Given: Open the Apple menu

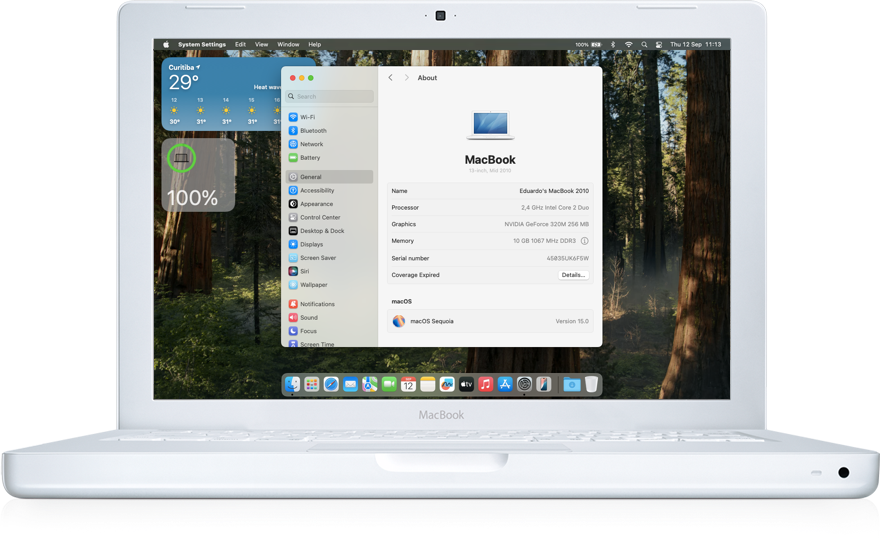Looking at the screenshot, I should click(x=167, y=45).
